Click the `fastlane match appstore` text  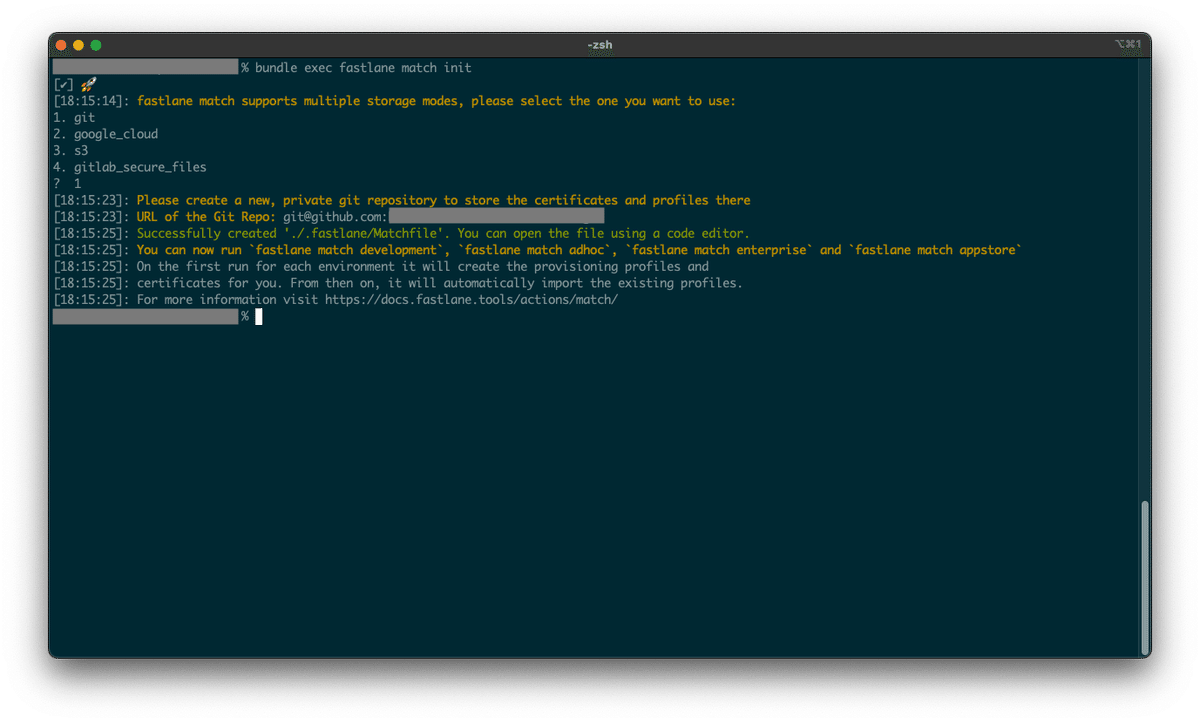pos(935,250)
